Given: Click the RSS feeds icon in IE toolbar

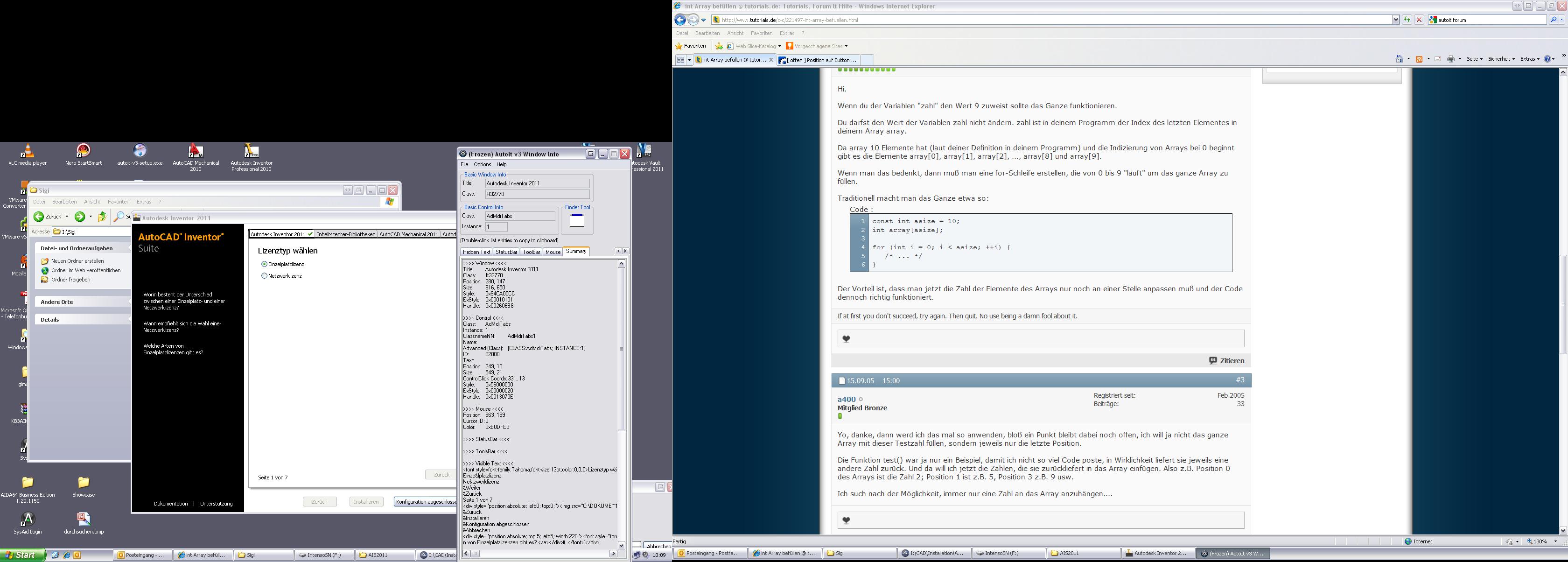Looking at the screenshot, I should coord(1420,59).
